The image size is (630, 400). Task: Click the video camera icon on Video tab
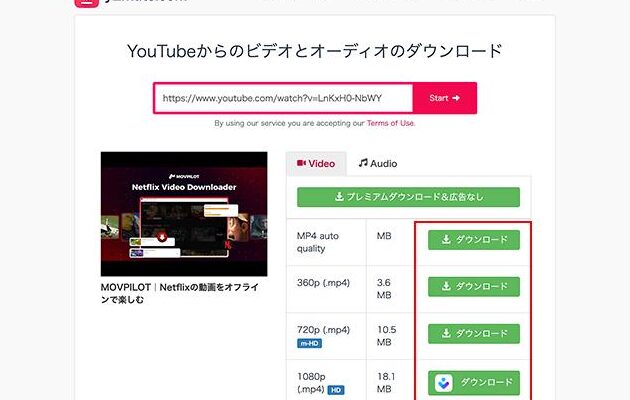(x=301, y=163)
